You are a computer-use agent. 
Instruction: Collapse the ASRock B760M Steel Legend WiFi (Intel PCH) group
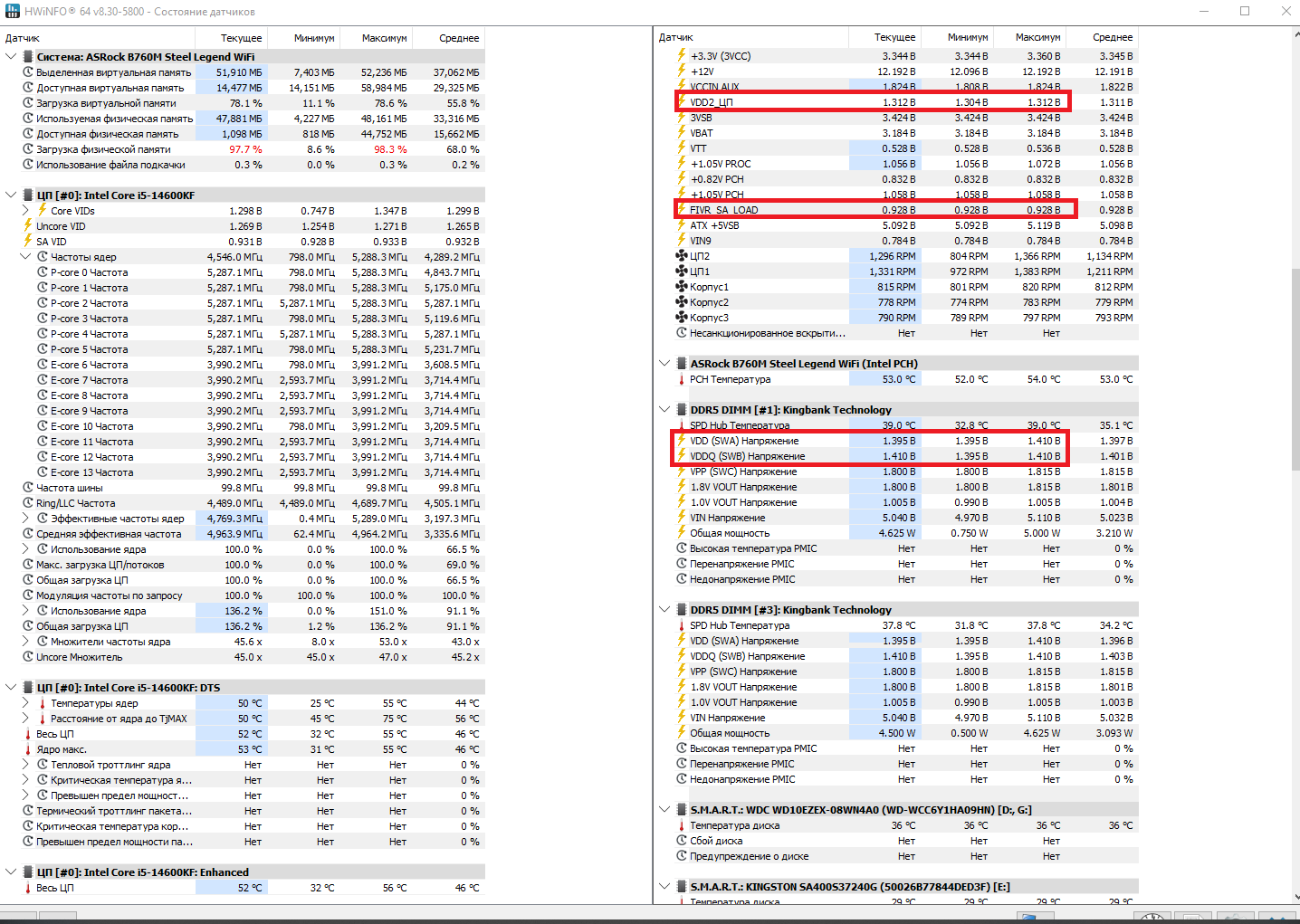pyautogui.click(x=664, y=364)
